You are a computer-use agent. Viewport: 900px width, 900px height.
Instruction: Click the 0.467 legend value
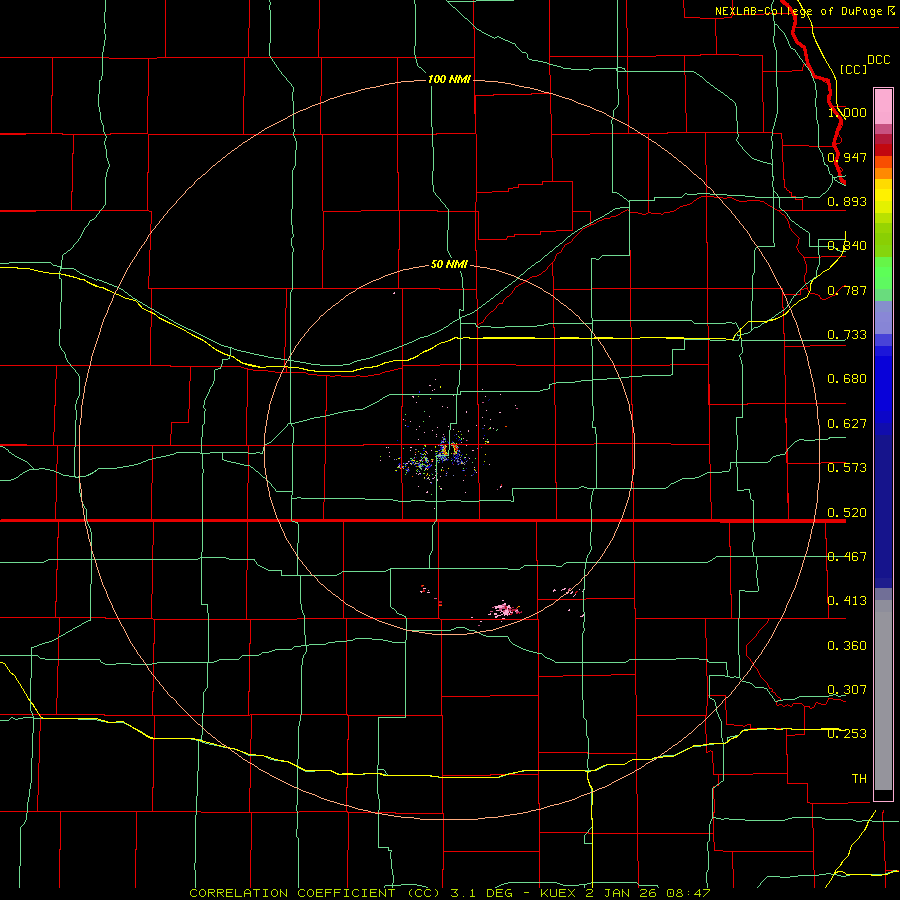coord(847,557)
